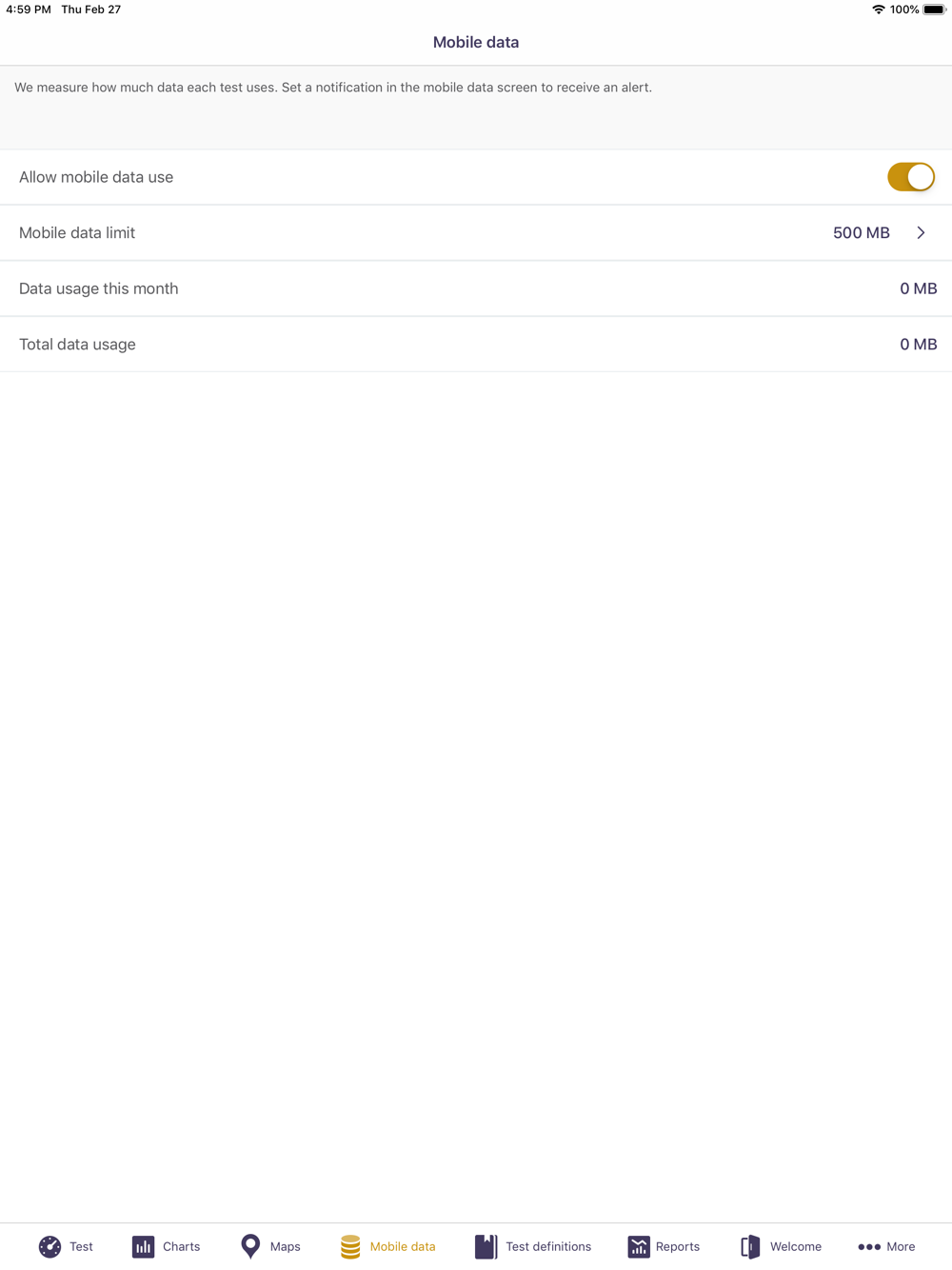Tap the Data usage this month row
952x1270 pixels.
476,288
